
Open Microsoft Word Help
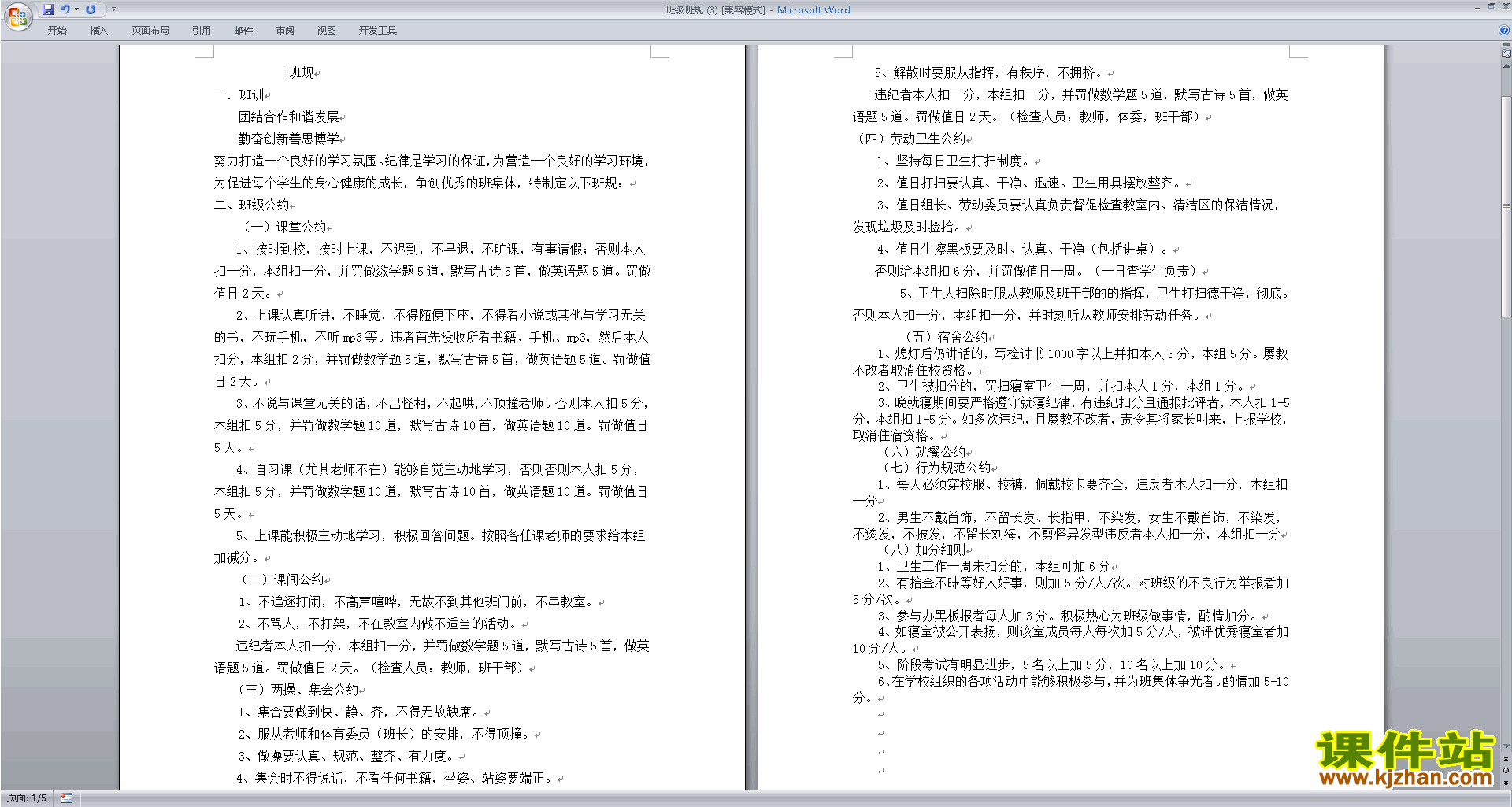point(1504,31)
